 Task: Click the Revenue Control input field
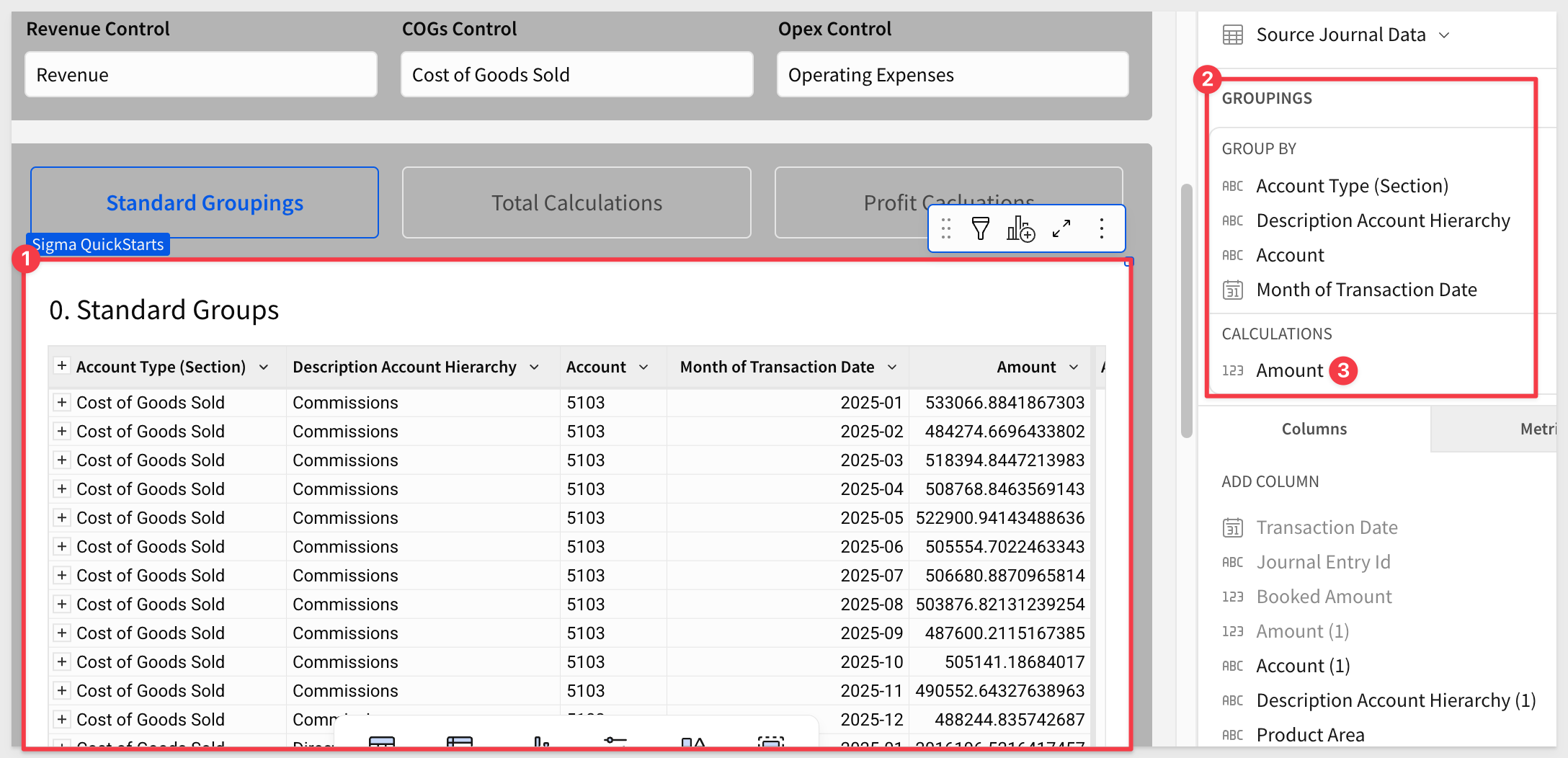(201, 74)
